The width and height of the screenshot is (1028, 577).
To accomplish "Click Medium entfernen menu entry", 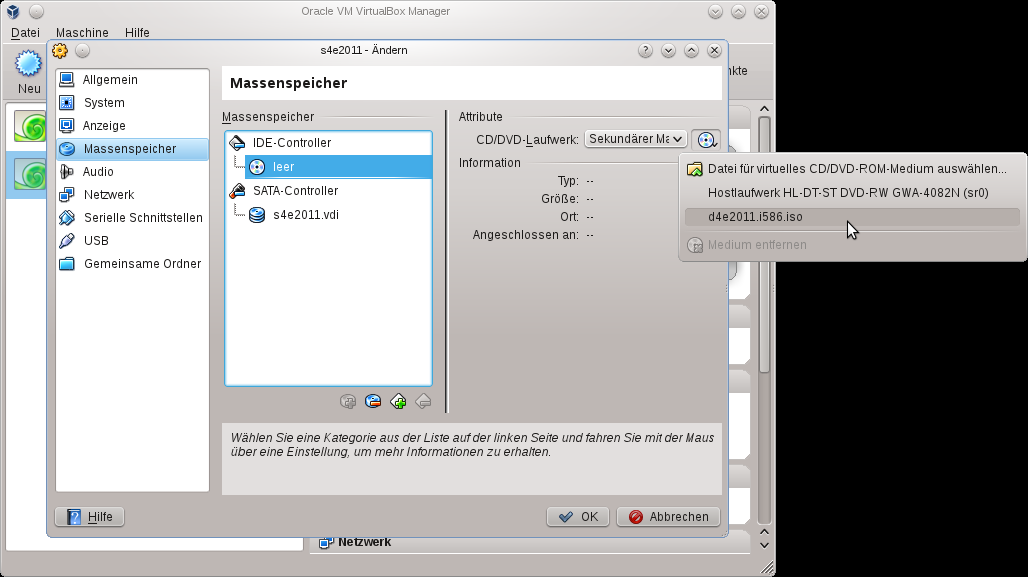I will tap(852, 245).
